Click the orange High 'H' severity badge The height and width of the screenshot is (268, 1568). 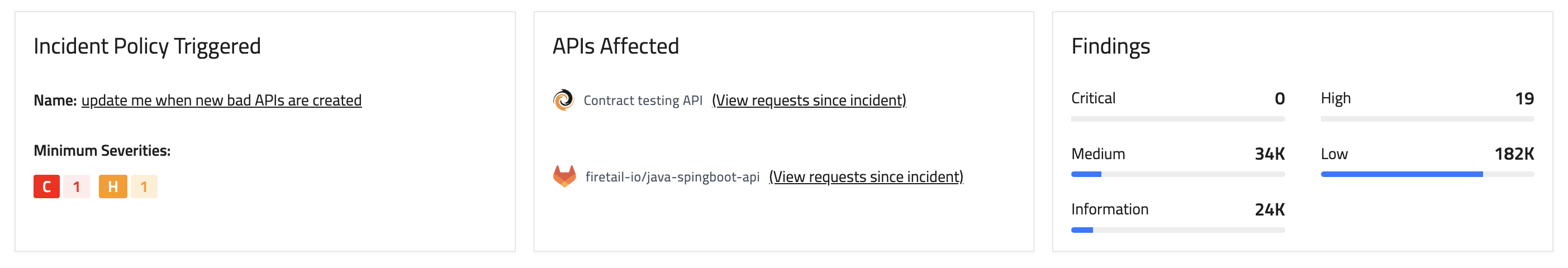coord(113,187)
